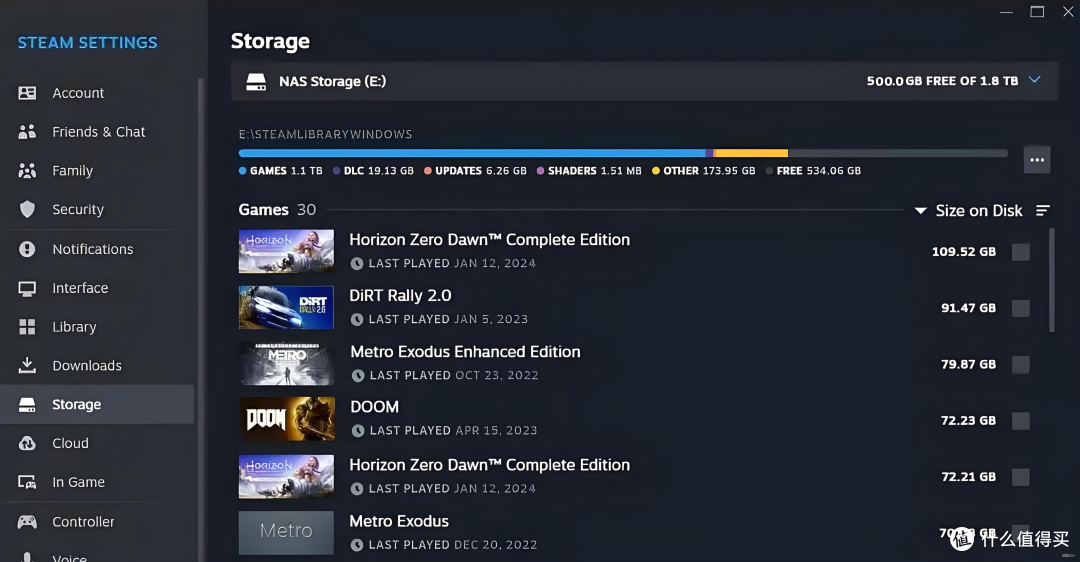
Task: Tick the 109.52 GB Horizon Zero Dawn checkbox
Action: point(1021,252)
